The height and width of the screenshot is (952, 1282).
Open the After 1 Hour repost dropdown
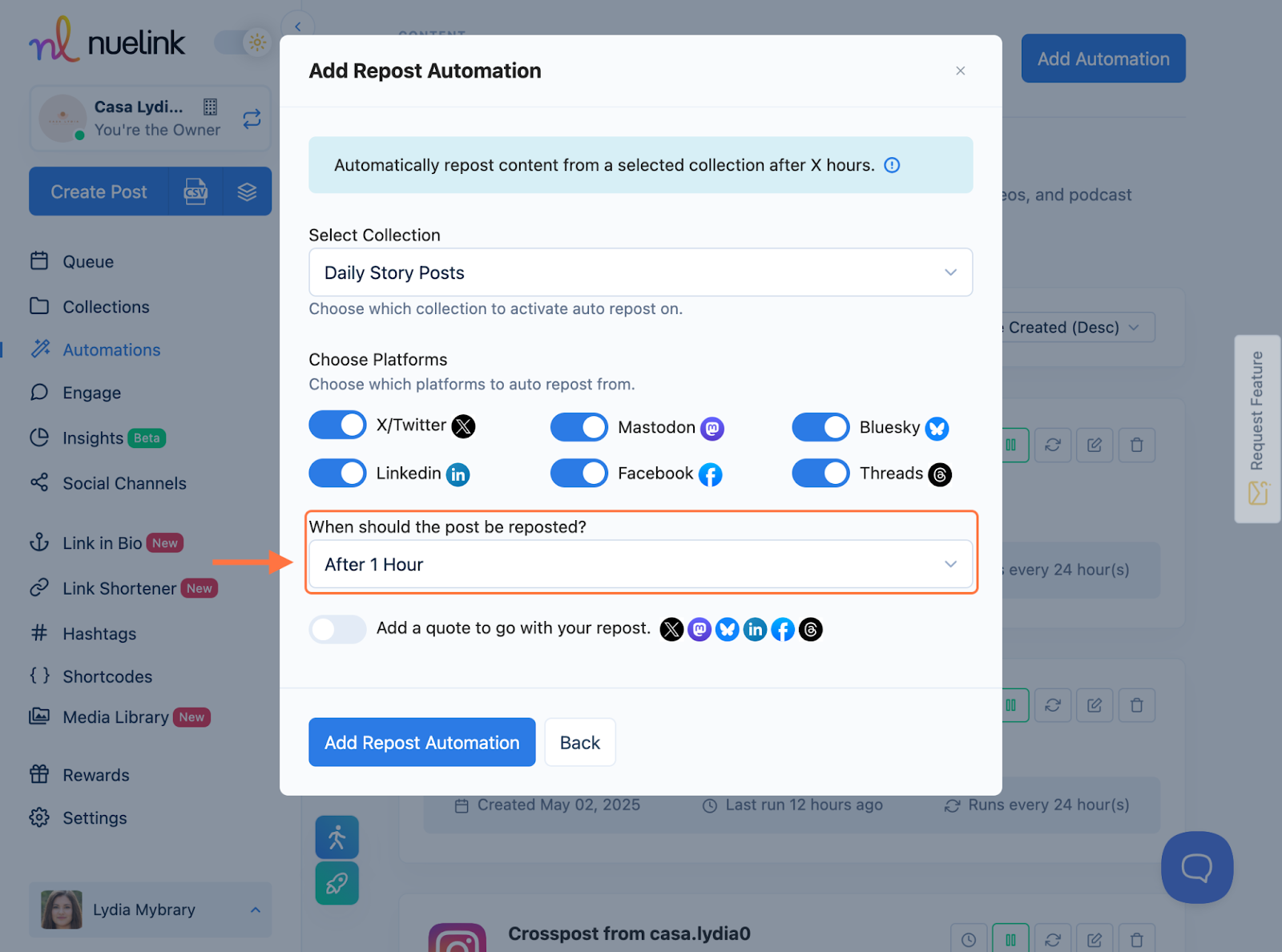click(640, 564)
